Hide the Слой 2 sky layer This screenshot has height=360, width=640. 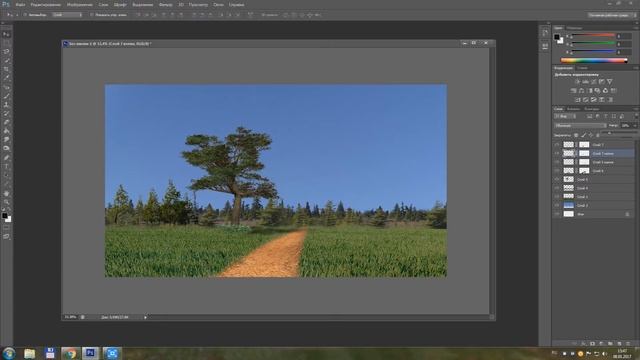click(557, 205)
